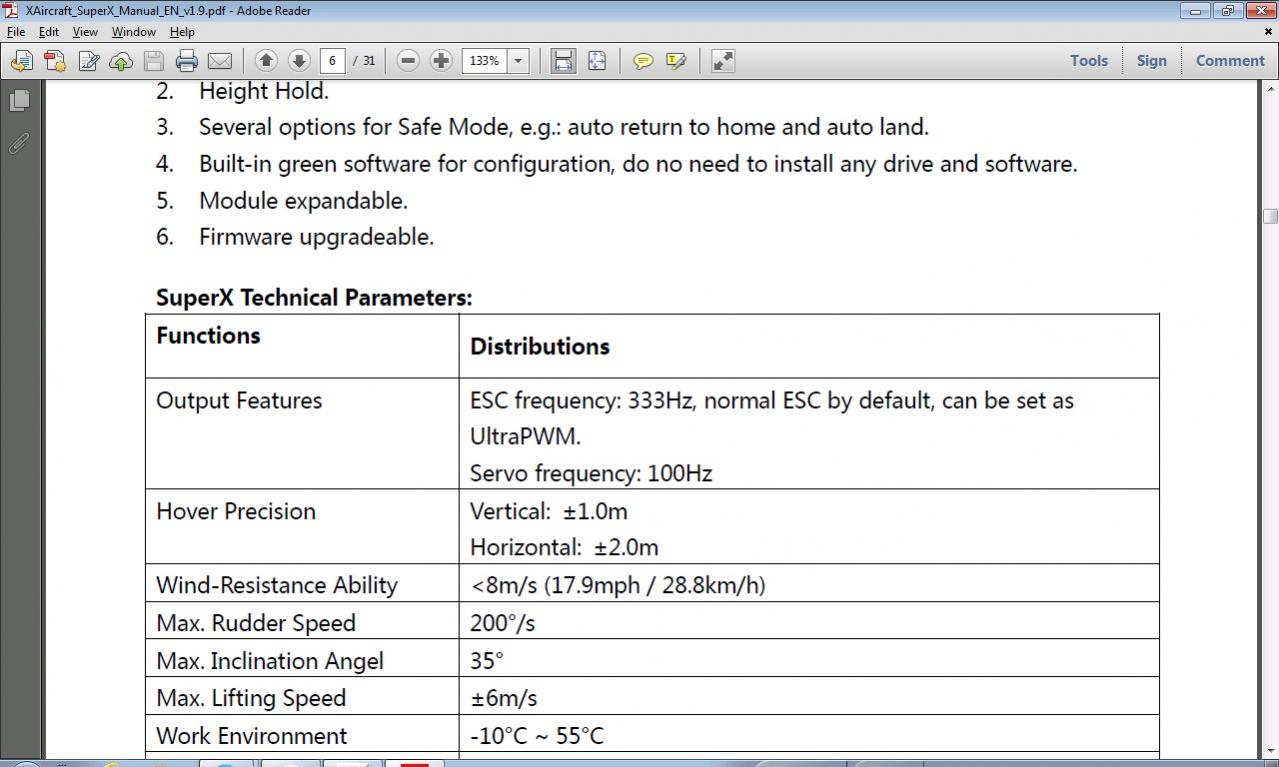Click the page number field showing 6
1279x767 pixels.
point(332,60)
